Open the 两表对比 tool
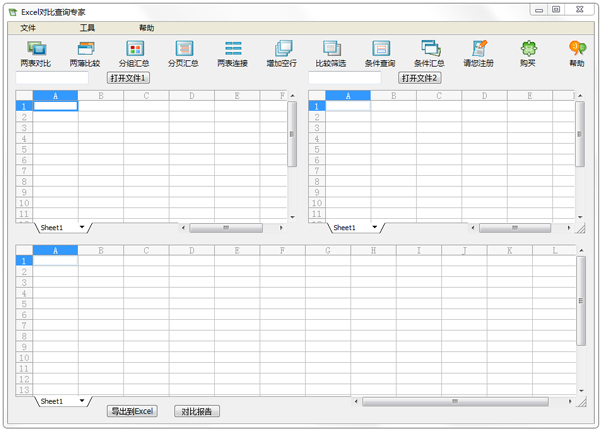The image size is (600, 430). click(x=36, y=54)
